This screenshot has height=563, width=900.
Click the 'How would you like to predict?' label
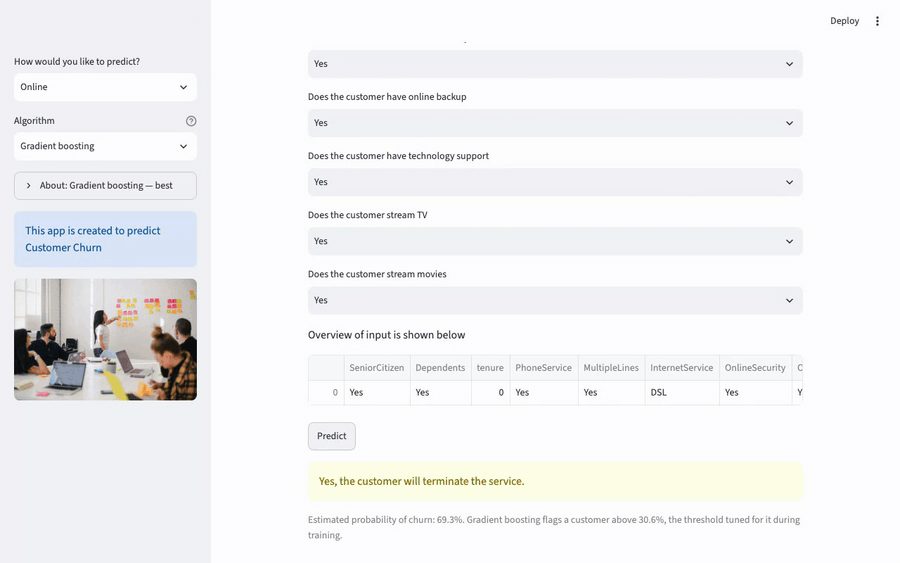tap(77, 61)
